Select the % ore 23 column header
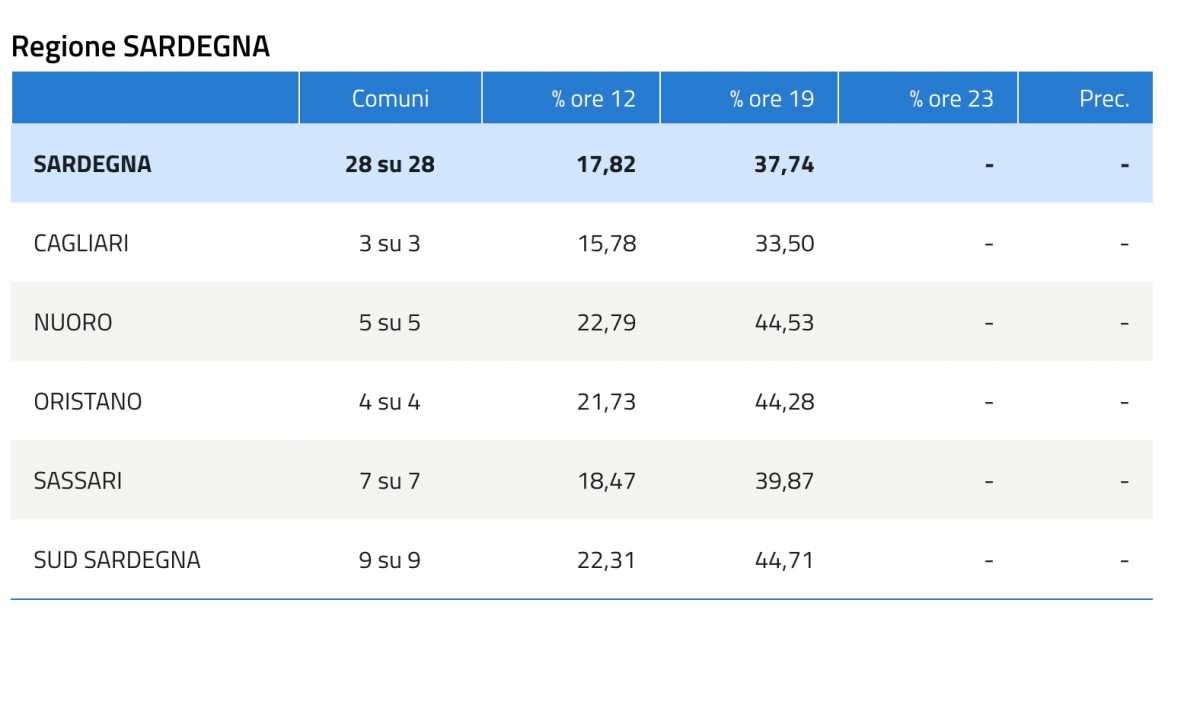Screen dimensions: 1200x702 pyautogui.click(x=951, y=99)
